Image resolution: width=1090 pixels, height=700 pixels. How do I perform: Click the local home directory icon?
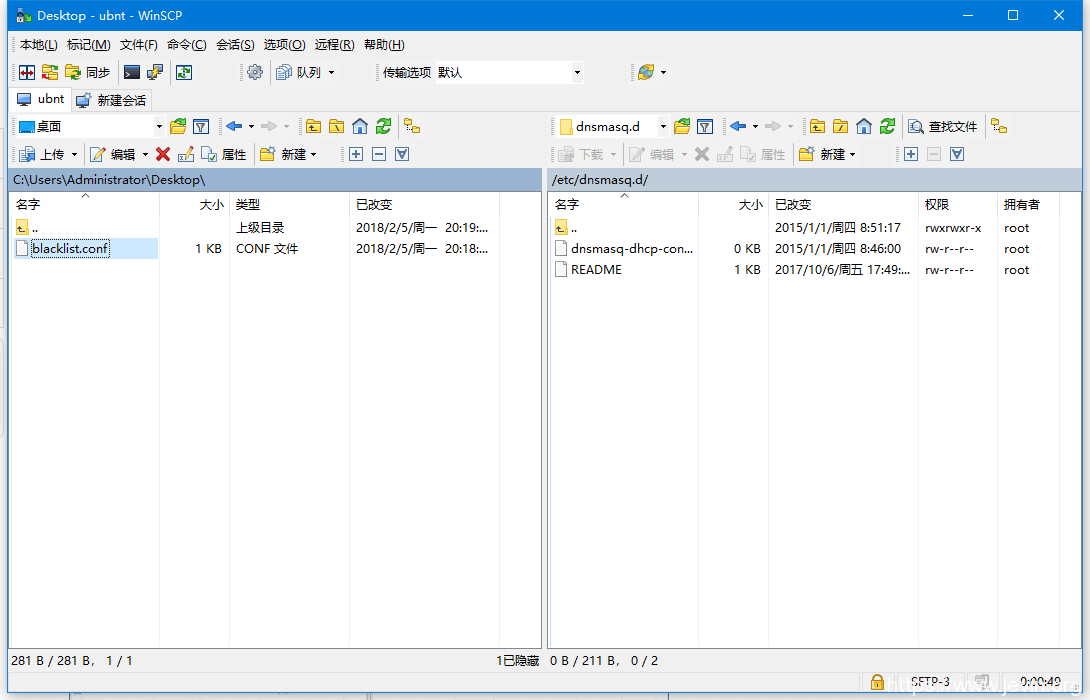[x=360, y=127]
